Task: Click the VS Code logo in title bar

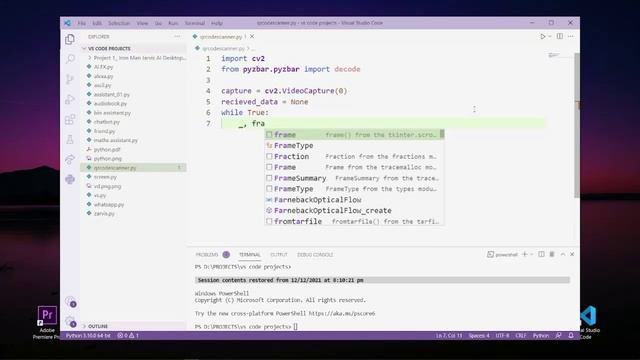Action: pos(67,23)
